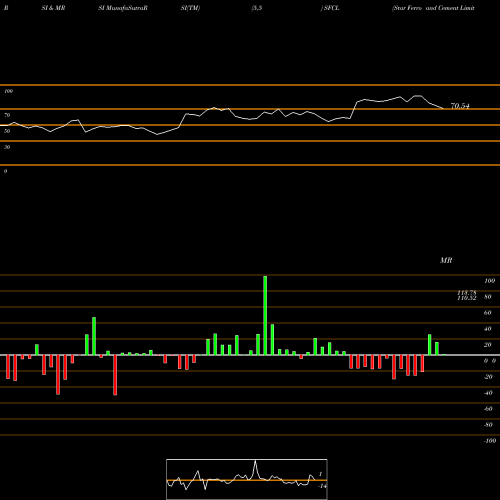Image resolution: width=500 pixels, height=500 pixels.
Task: Click the '-14' value in the mini chart
Action: 322,486
